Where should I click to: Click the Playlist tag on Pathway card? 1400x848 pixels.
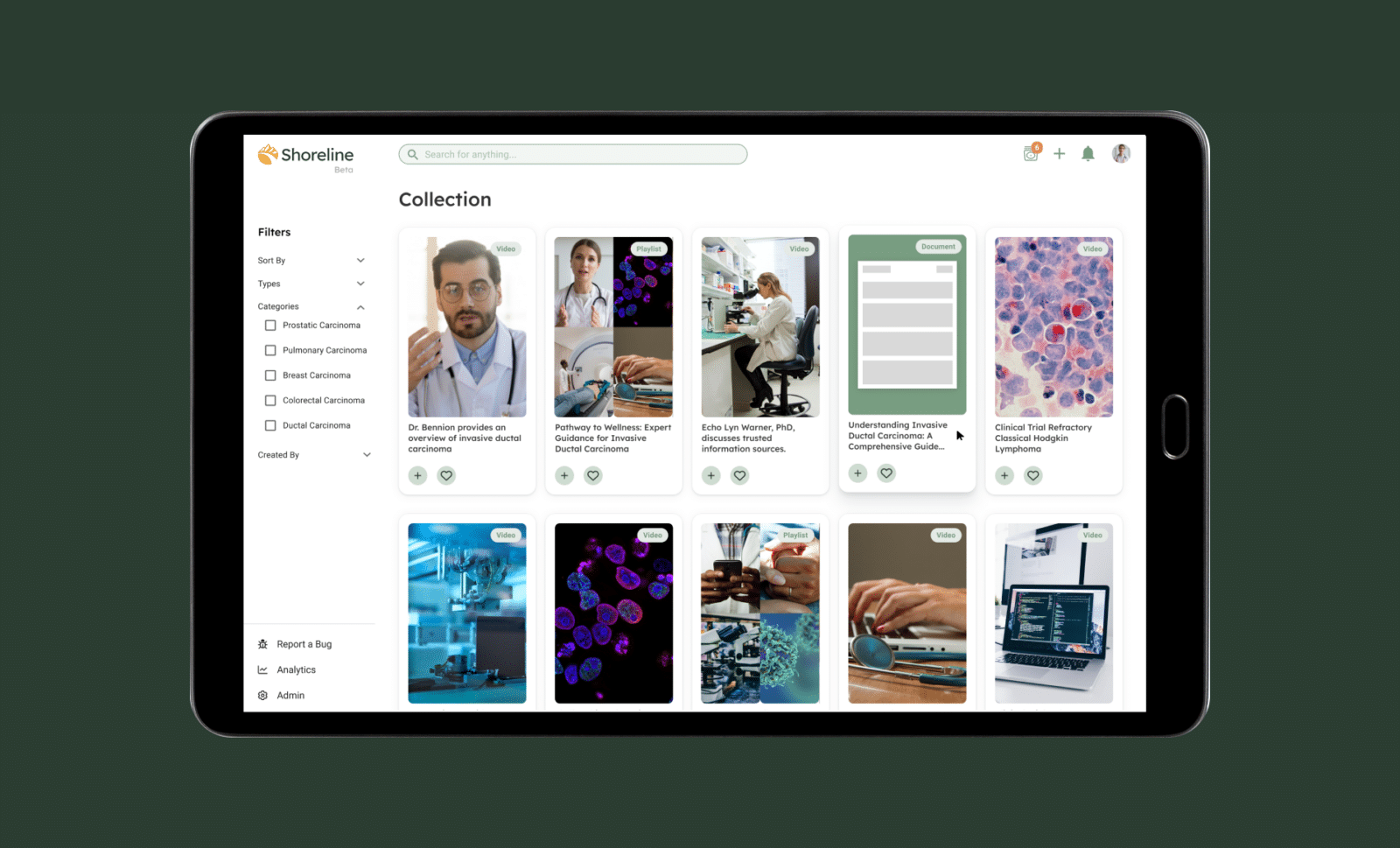[649, 249]
